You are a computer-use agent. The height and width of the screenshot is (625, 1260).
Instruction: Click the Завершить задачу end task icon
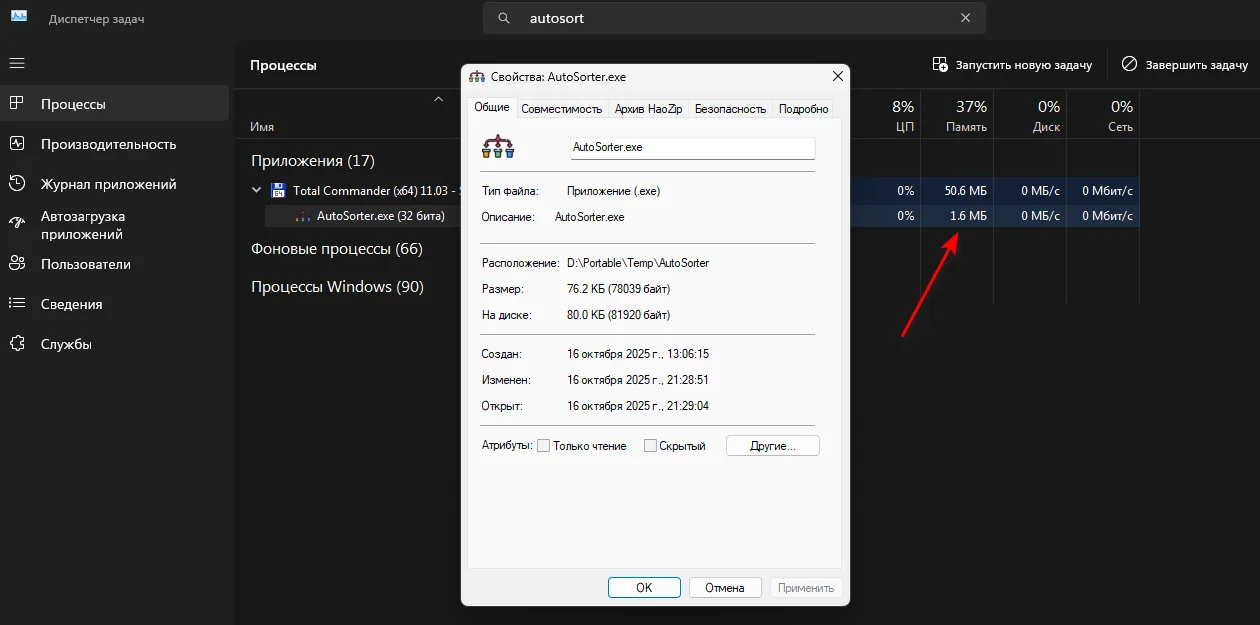(1129, 64)
